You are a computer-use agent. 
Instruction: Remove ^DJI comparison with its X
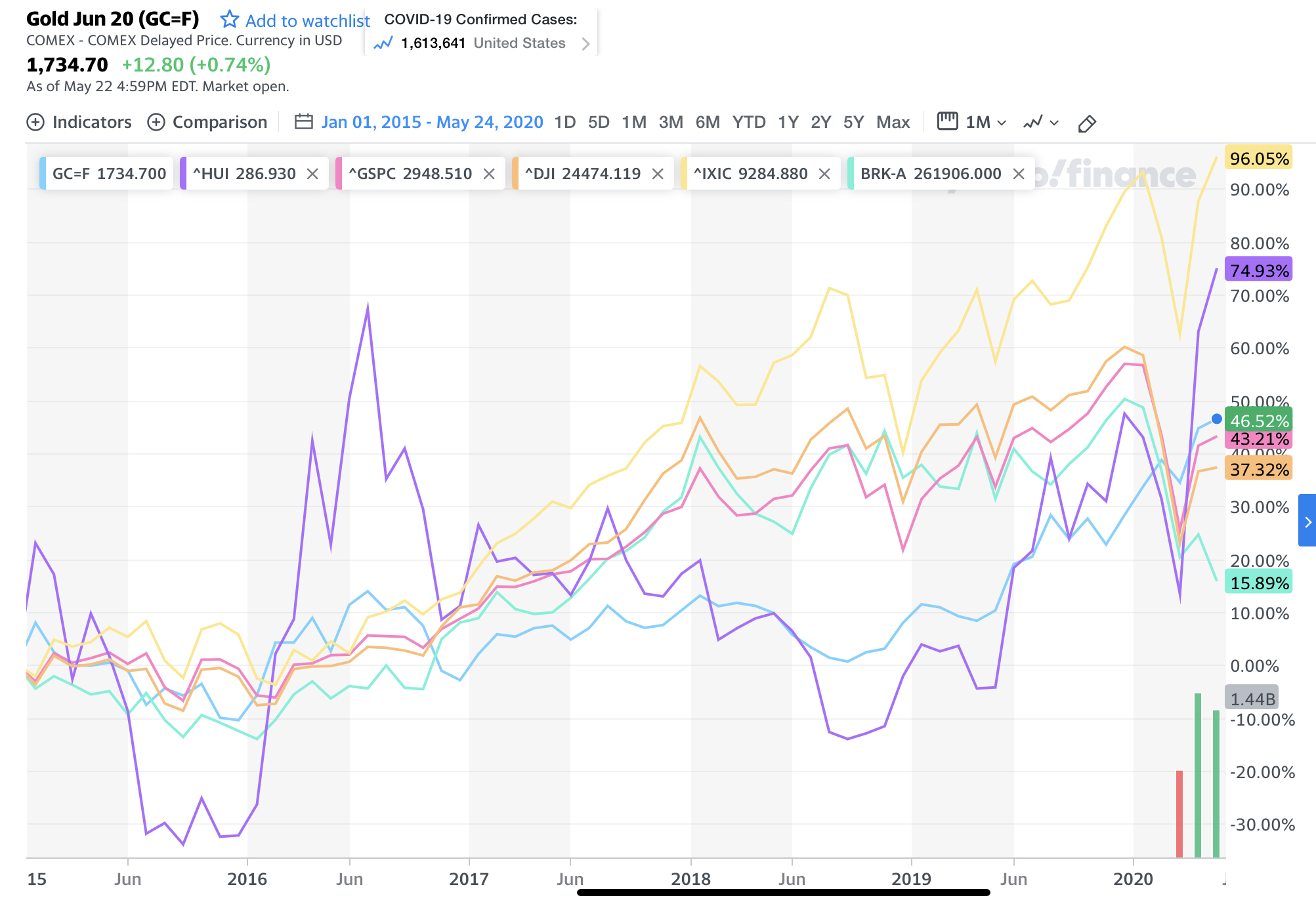tap(658, 174)
